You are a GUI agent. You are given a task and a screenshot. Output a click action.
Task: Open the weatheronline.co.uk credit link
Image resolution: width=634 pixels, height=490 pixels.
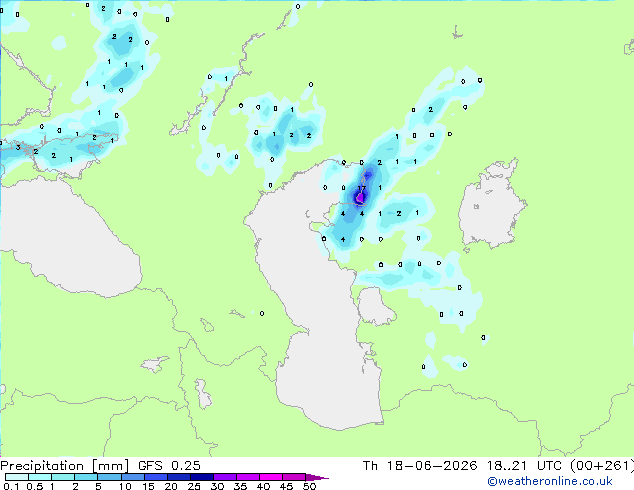pos(549,481)
